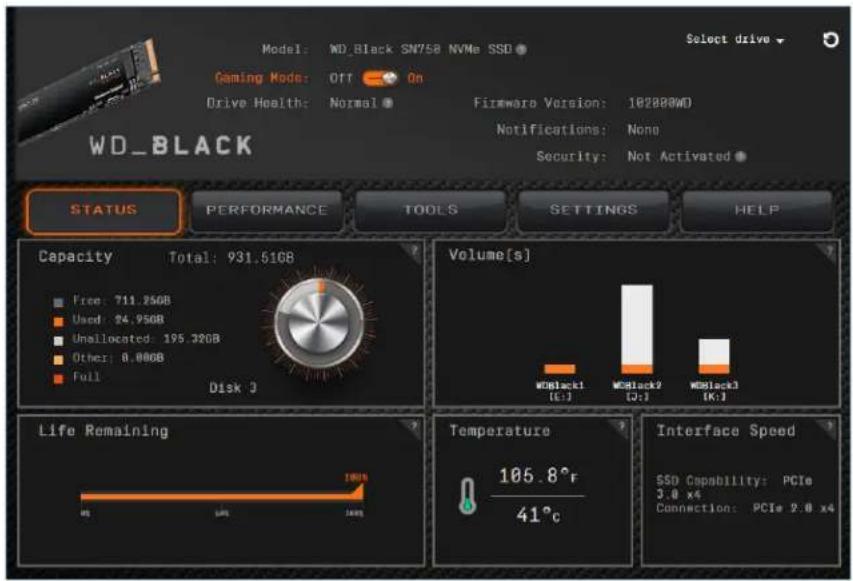Click the help corner icon in Life Remaining panel
Viewport: 853px width, 581px height.
[413, 427]
